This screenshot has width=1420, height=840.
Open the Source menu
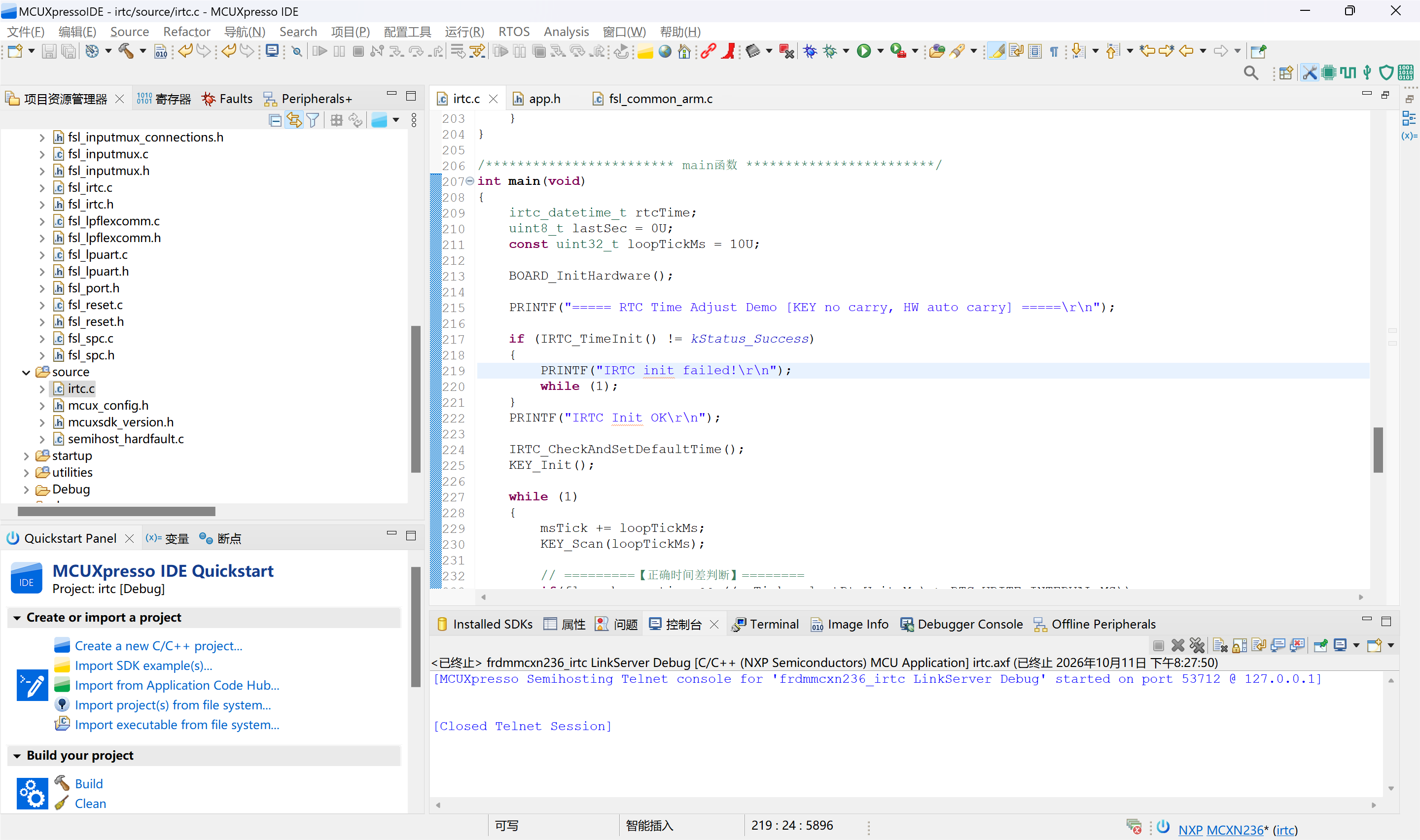click(x=130, y=32)
